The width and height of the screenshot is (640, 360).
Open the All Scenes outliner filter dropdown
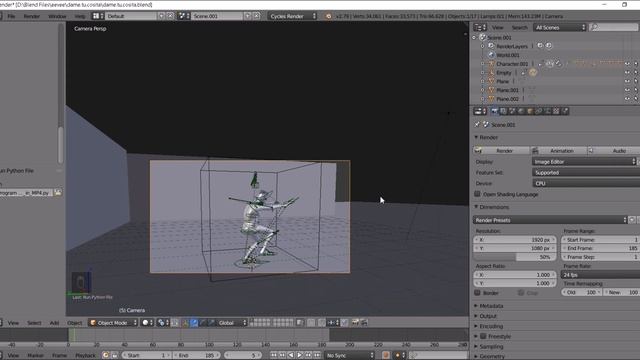(560, 27)
